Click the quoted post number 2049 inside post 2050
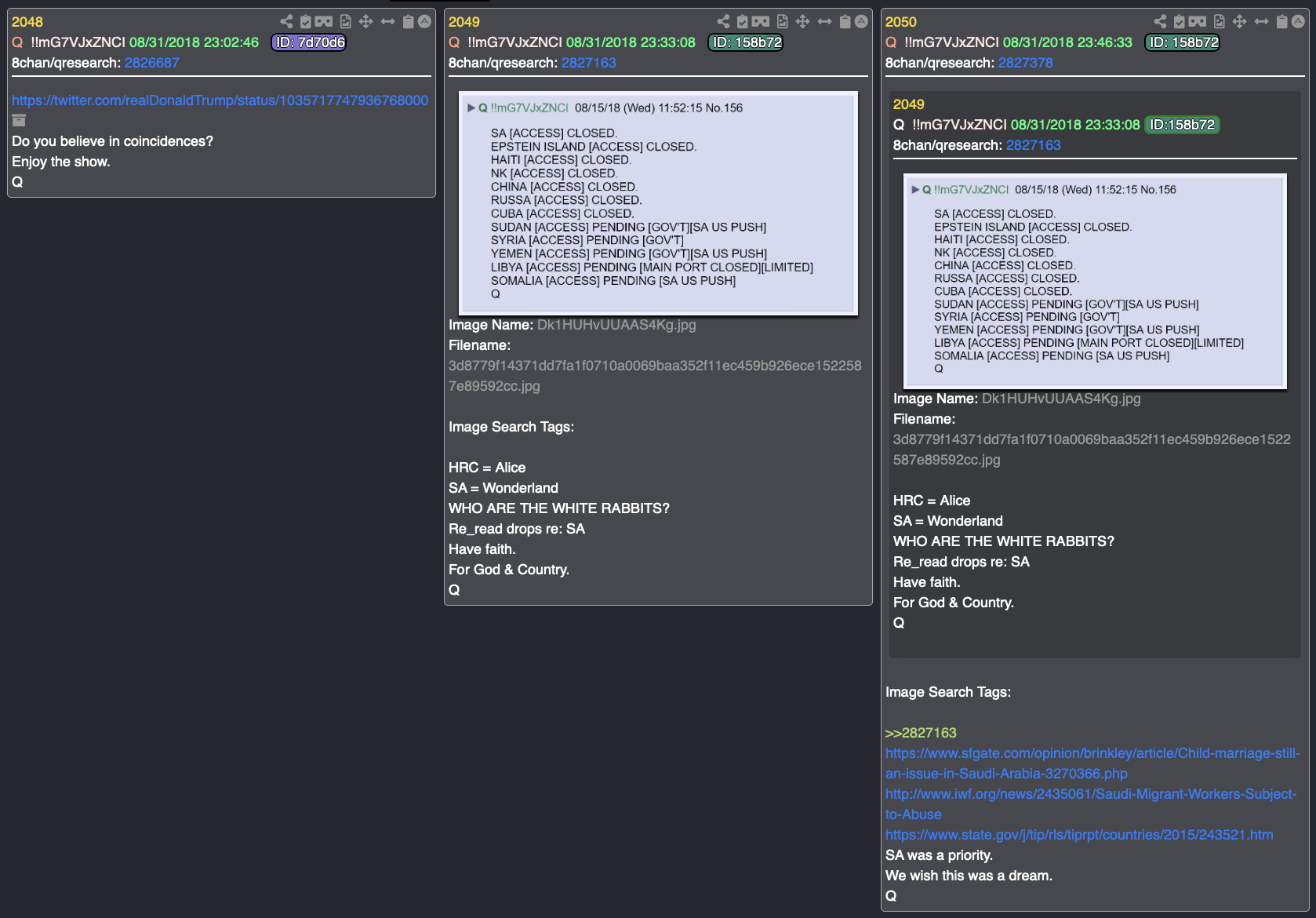Image resolution: width=1316 pixels, height=918 pixels. point(909,104)
